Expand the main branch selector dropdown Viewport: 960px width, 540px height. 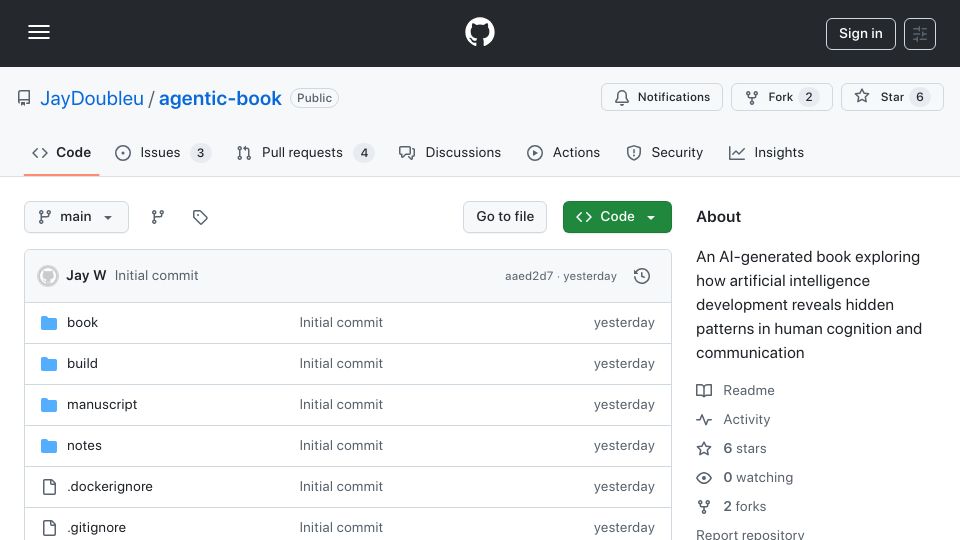(x=77, y=217)
